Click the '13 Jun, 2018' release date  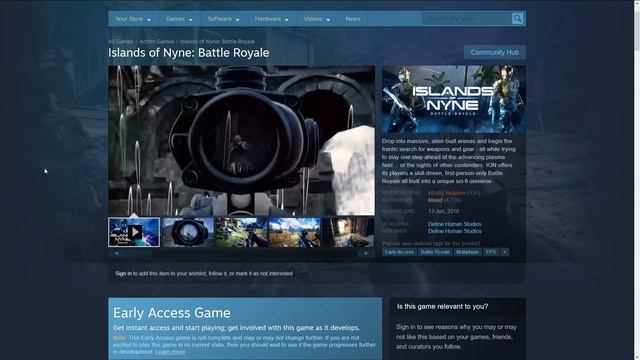pyautogui.click(x=444, y=211)
